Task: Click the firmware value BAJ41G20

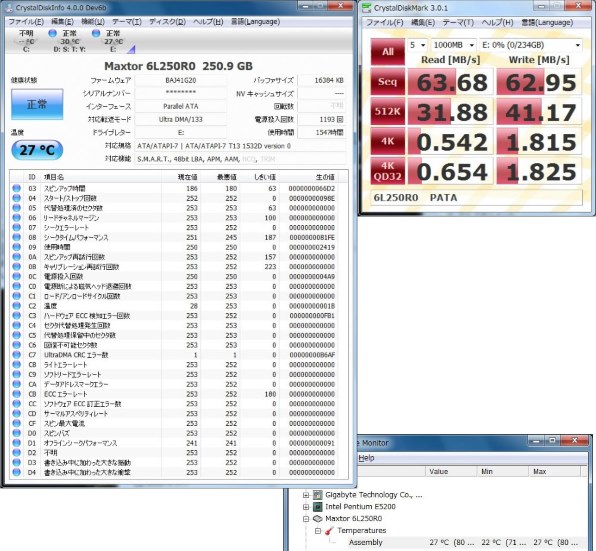Action: coord(181,81)
